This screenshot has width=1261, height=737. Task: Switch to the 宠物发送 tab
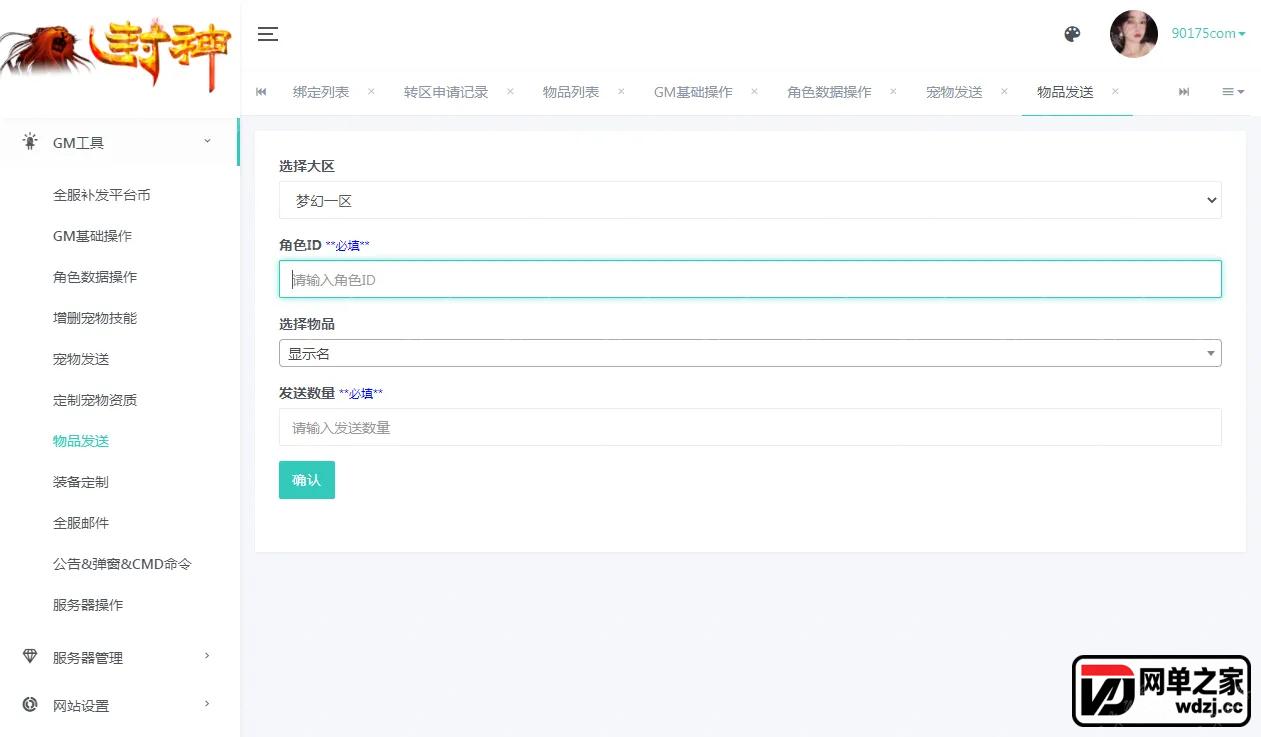(954, 92)
